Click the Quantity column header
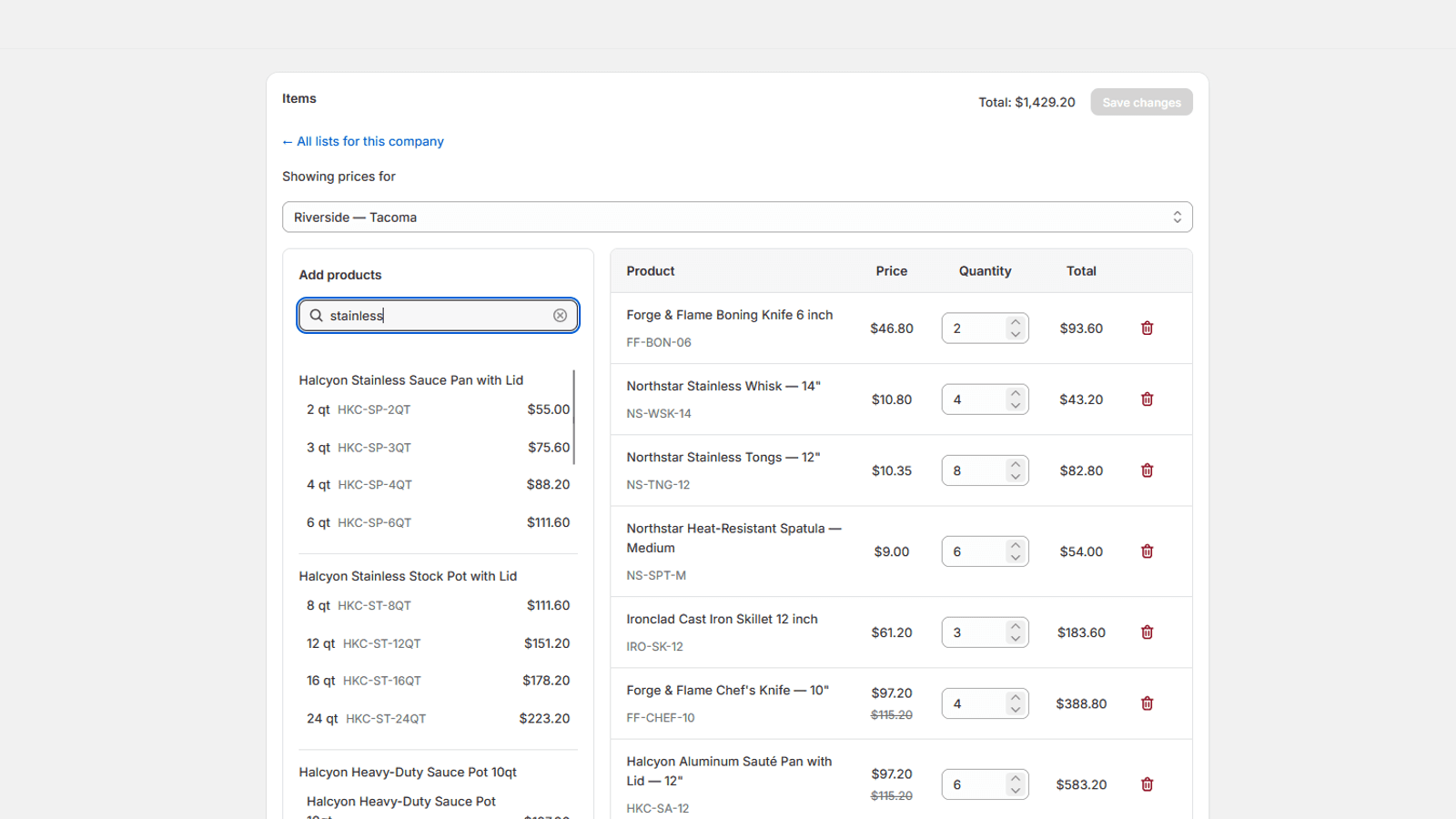 point(985,271)
